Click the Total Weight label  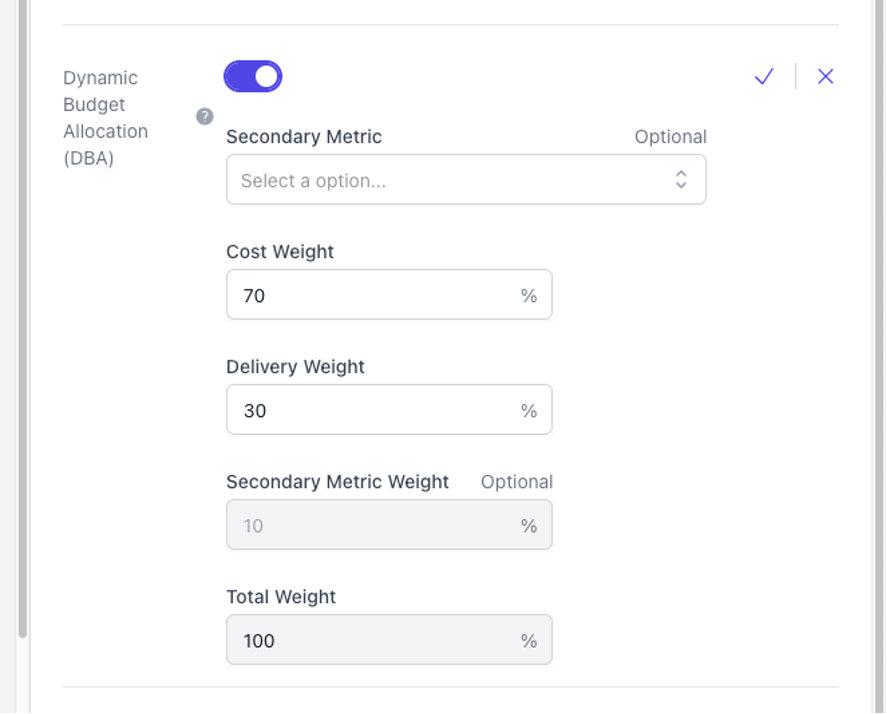(x=281, y=597)
